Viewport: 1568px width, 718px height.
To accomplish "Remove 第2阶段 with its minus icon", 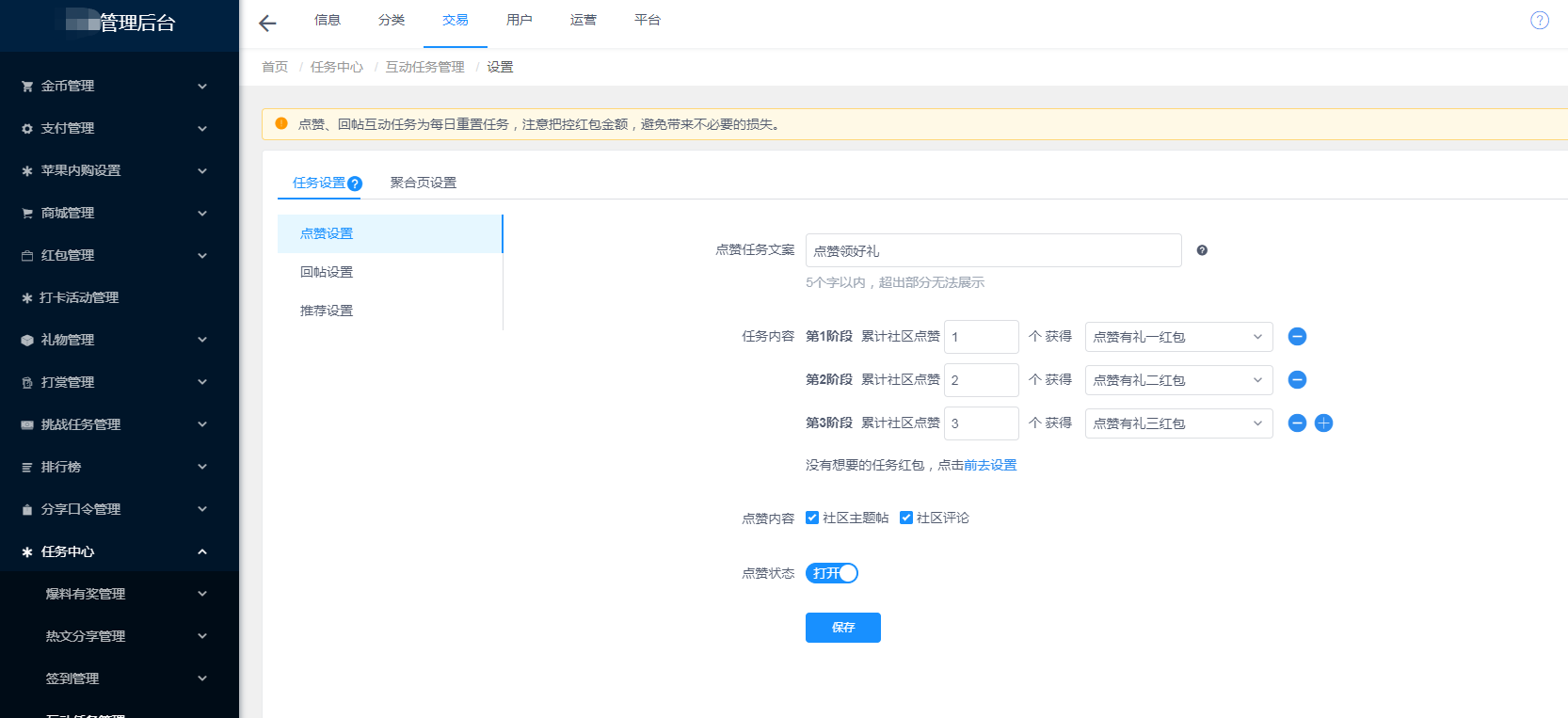I will tap(1297, 380).
